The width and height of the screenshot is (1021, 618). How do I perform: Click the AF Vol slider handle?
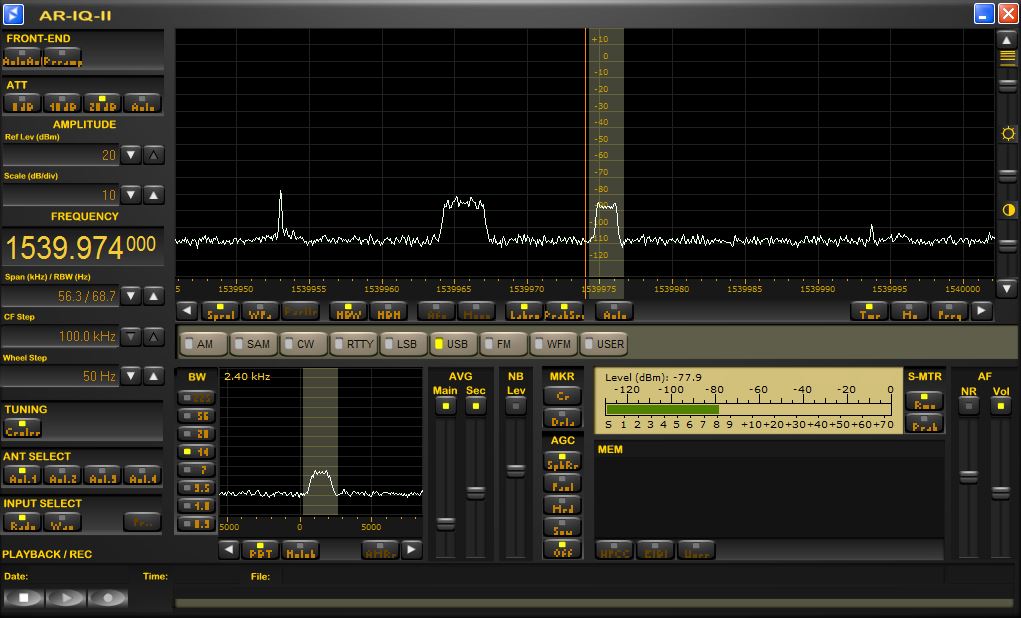pyautogui.click(x=1001, y=493)
